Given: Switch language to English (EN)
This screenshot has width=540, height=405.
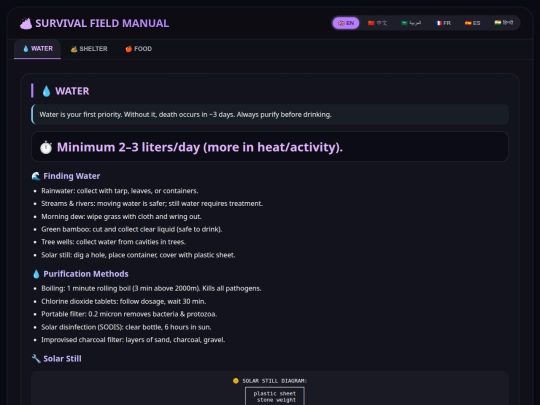Looking at the screenshot, I should click(346, 23).
